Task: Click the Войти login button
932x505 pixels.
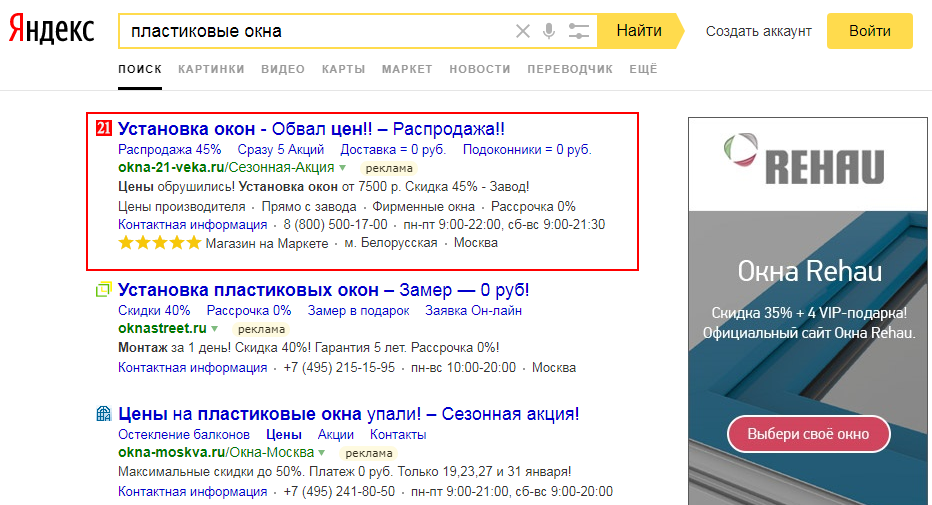Action: pos(869,31)
